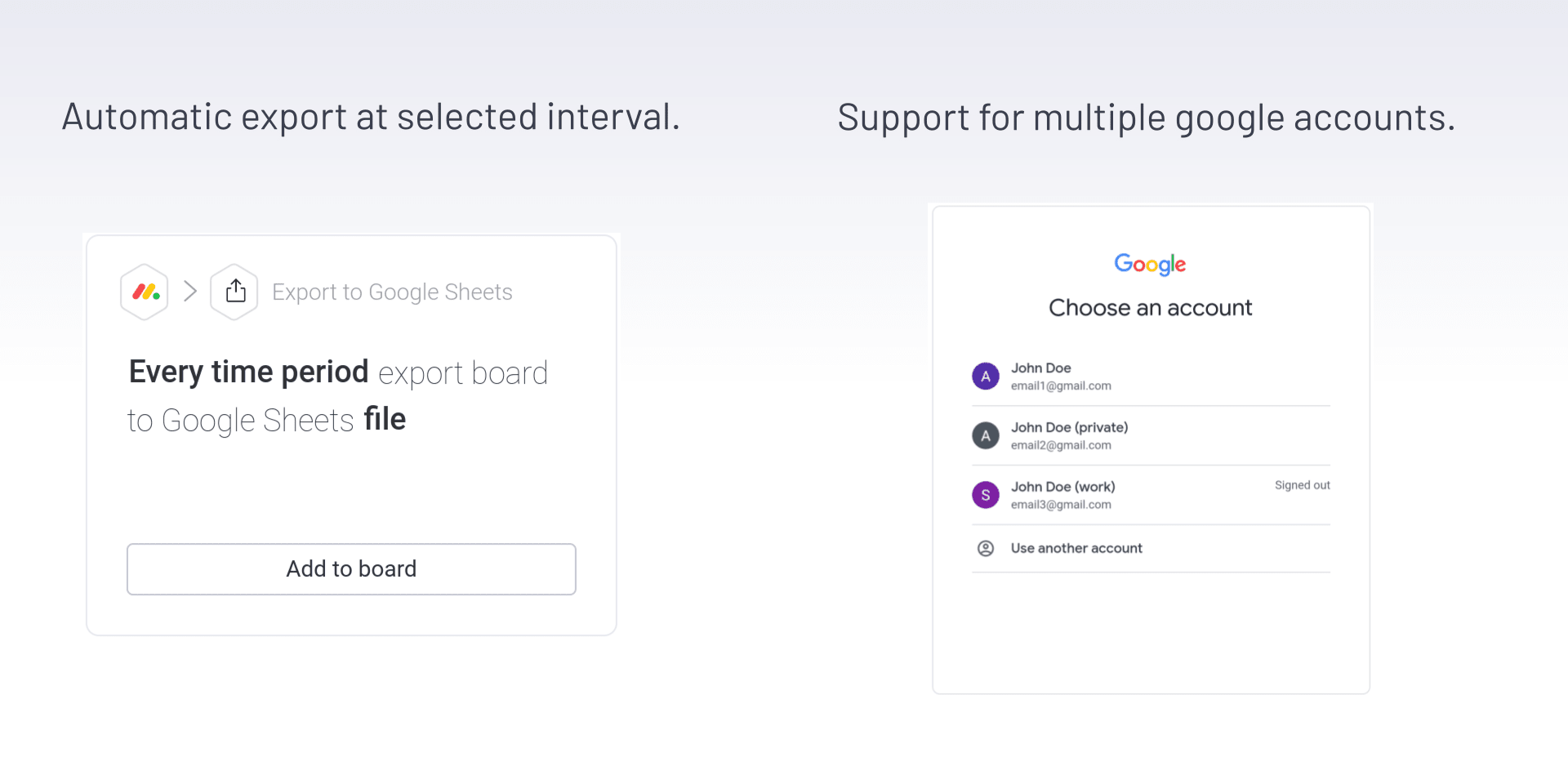Viewport: 1568px width, 784px height.
Task: Choose the John Doe (work) account
Action: [x=1151, y=495]
